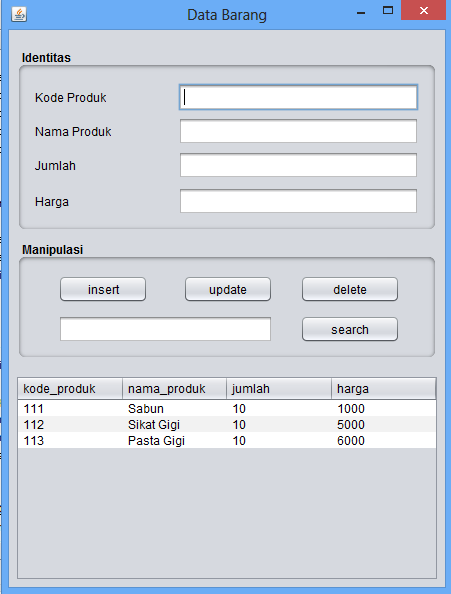This screenshot has width=451, height=594.
Task: Click the insert button
Action: (x=103, y=289)
